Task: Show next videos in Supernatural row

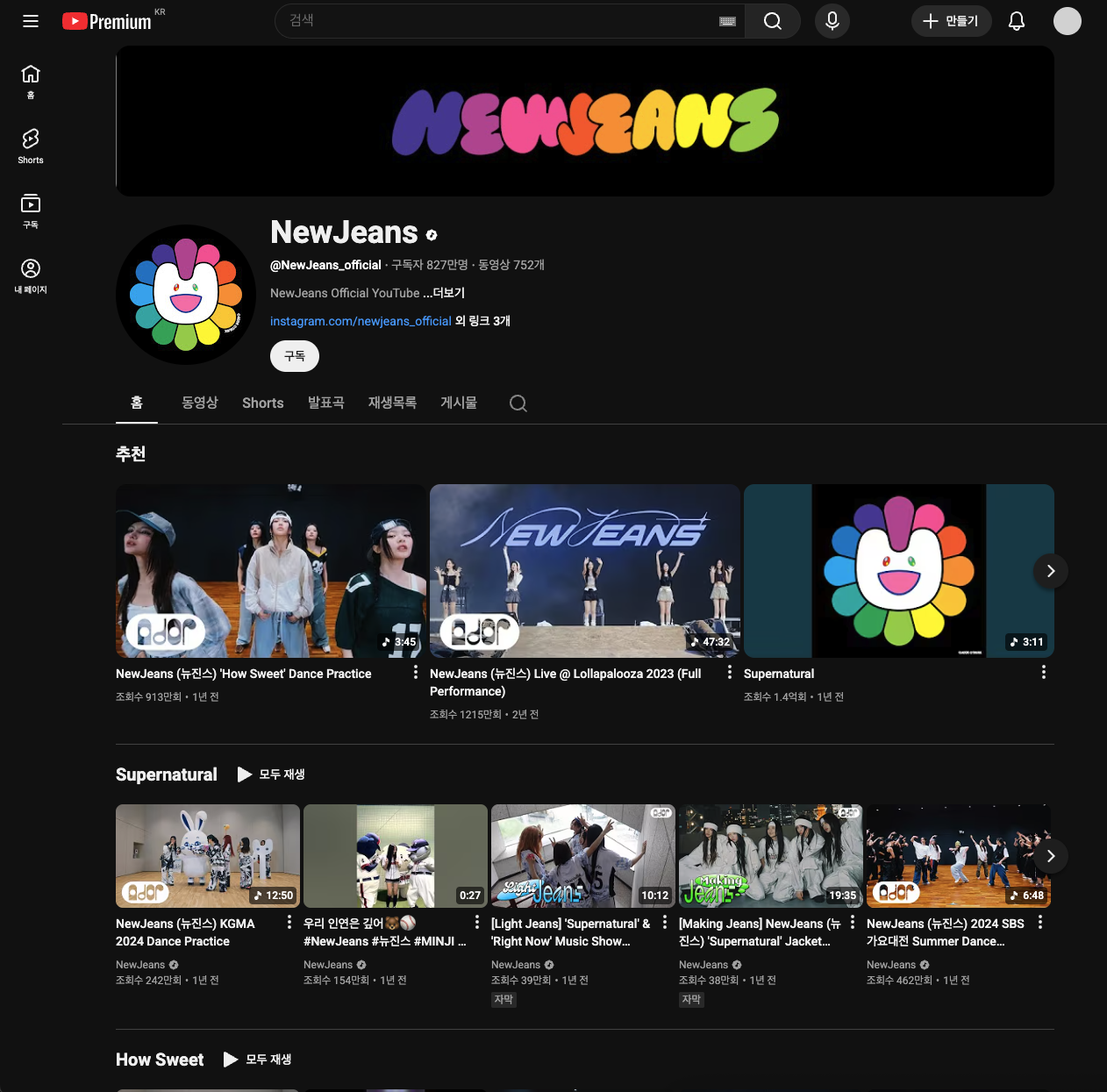Action: click(1050, 856)
